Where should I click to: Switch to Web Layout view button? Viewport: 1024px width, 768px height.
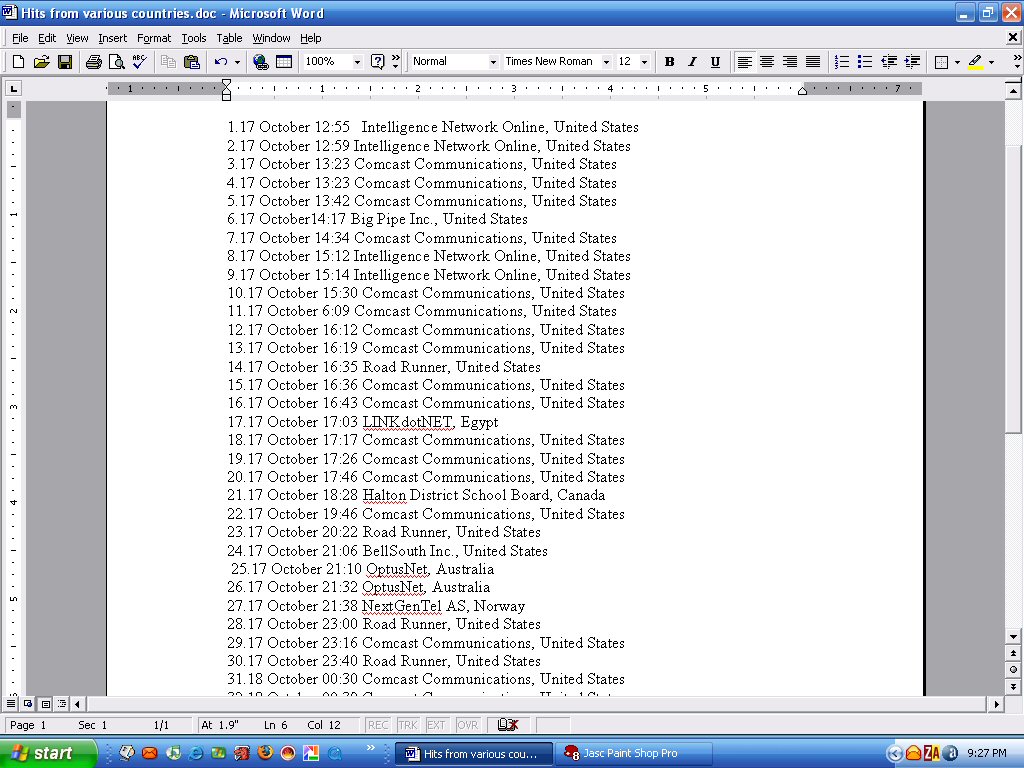[x=28, y=704]
